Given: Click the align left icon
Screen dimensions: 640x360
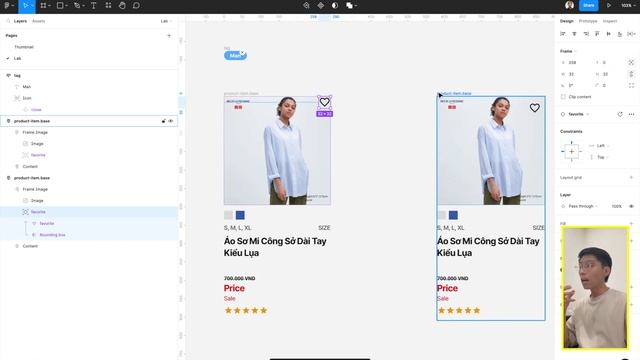Looking at the screenshot, I should 563,34.
